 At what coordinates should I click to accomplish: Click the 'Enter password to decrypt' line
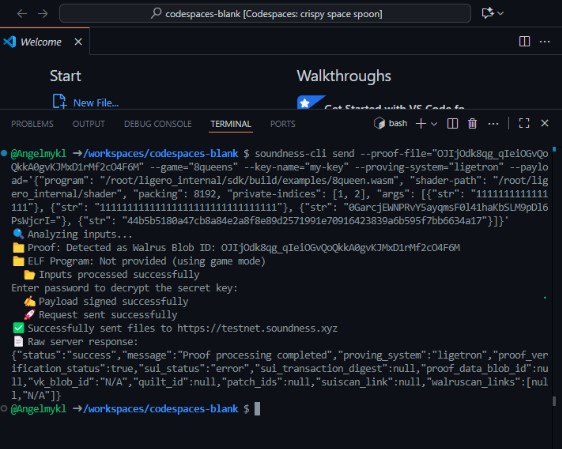pos(124,288)
